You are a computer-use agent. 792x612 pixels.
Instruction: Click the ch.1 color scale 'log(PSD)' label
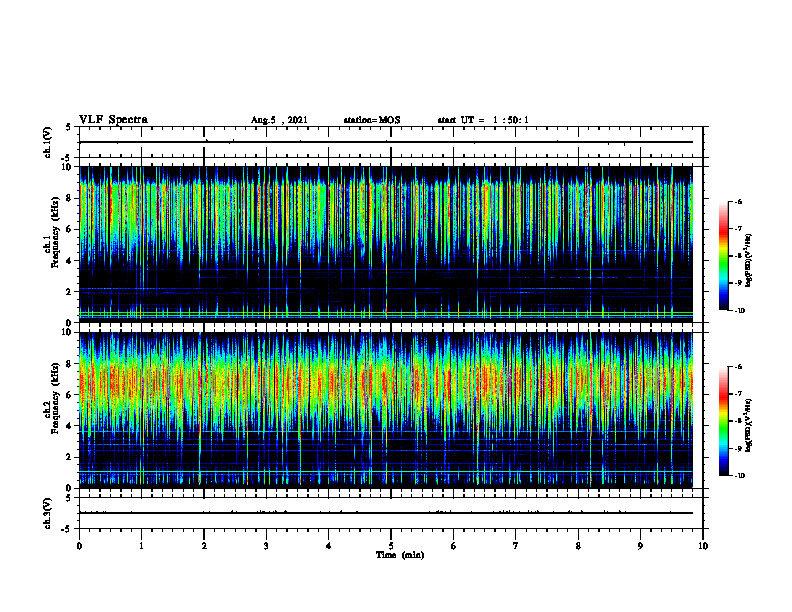[x=749, y=260]
